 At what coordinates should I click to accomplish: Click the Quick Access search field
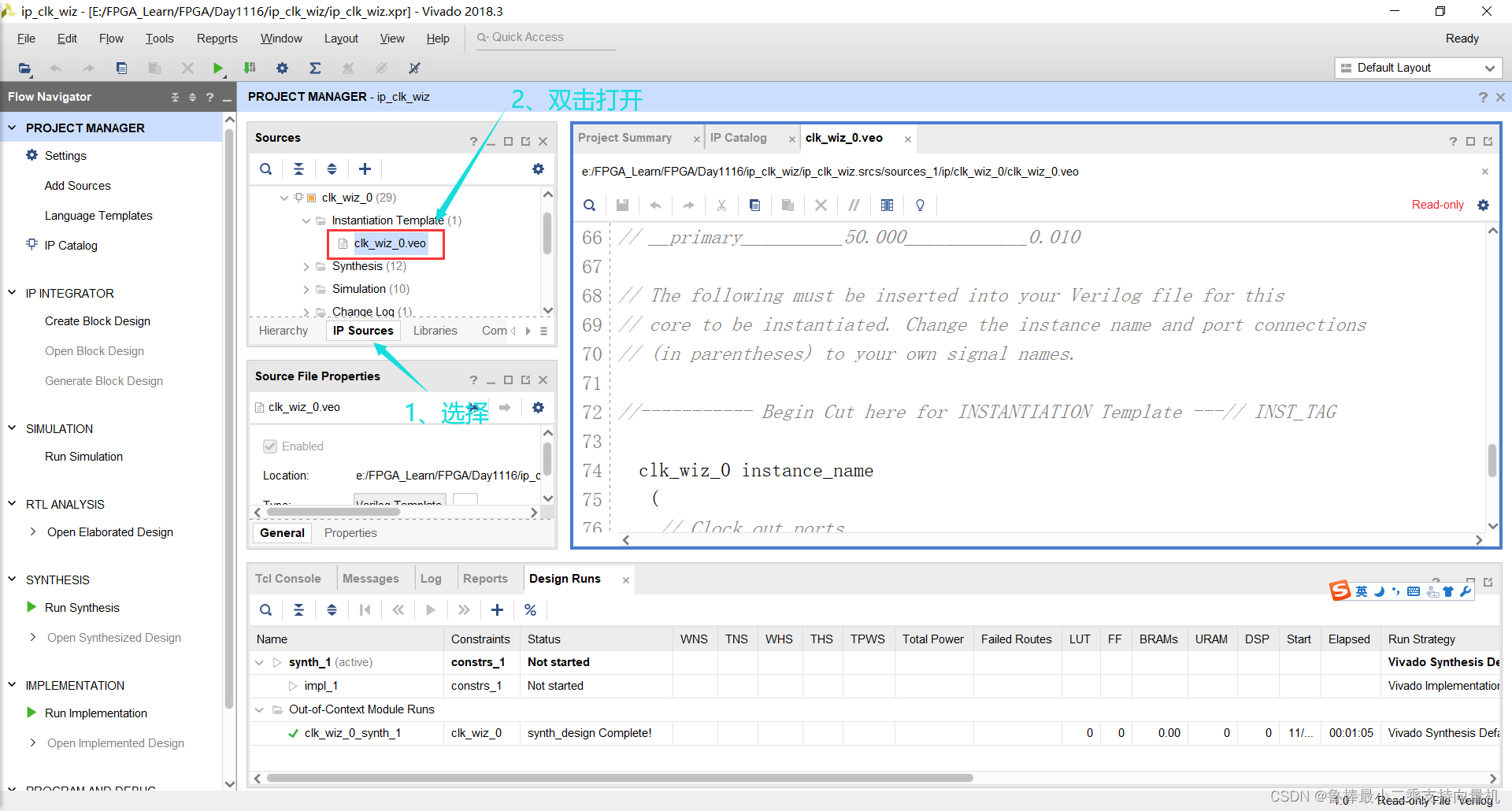546,37
